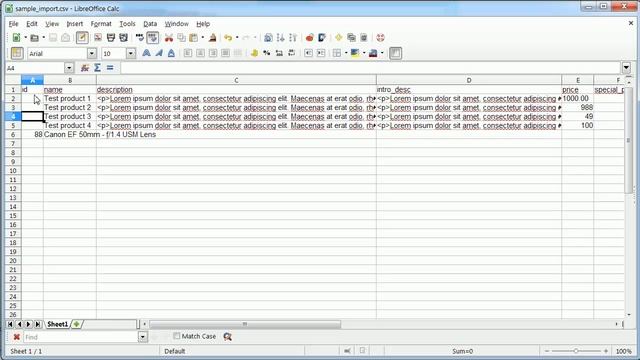
Task: Open Function Wizard icon
Action: 85,68
